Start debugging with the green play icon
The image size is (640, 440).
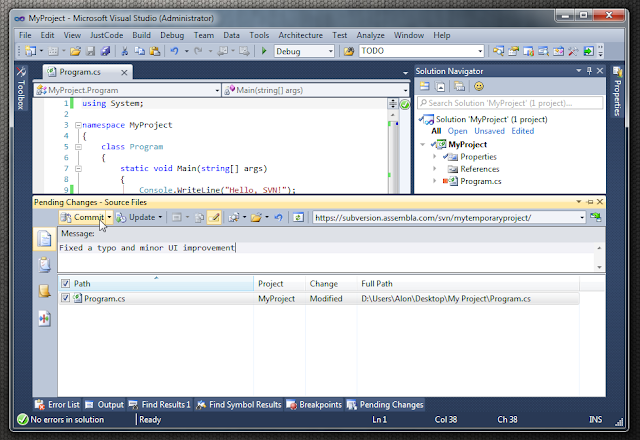click(264, 51)
